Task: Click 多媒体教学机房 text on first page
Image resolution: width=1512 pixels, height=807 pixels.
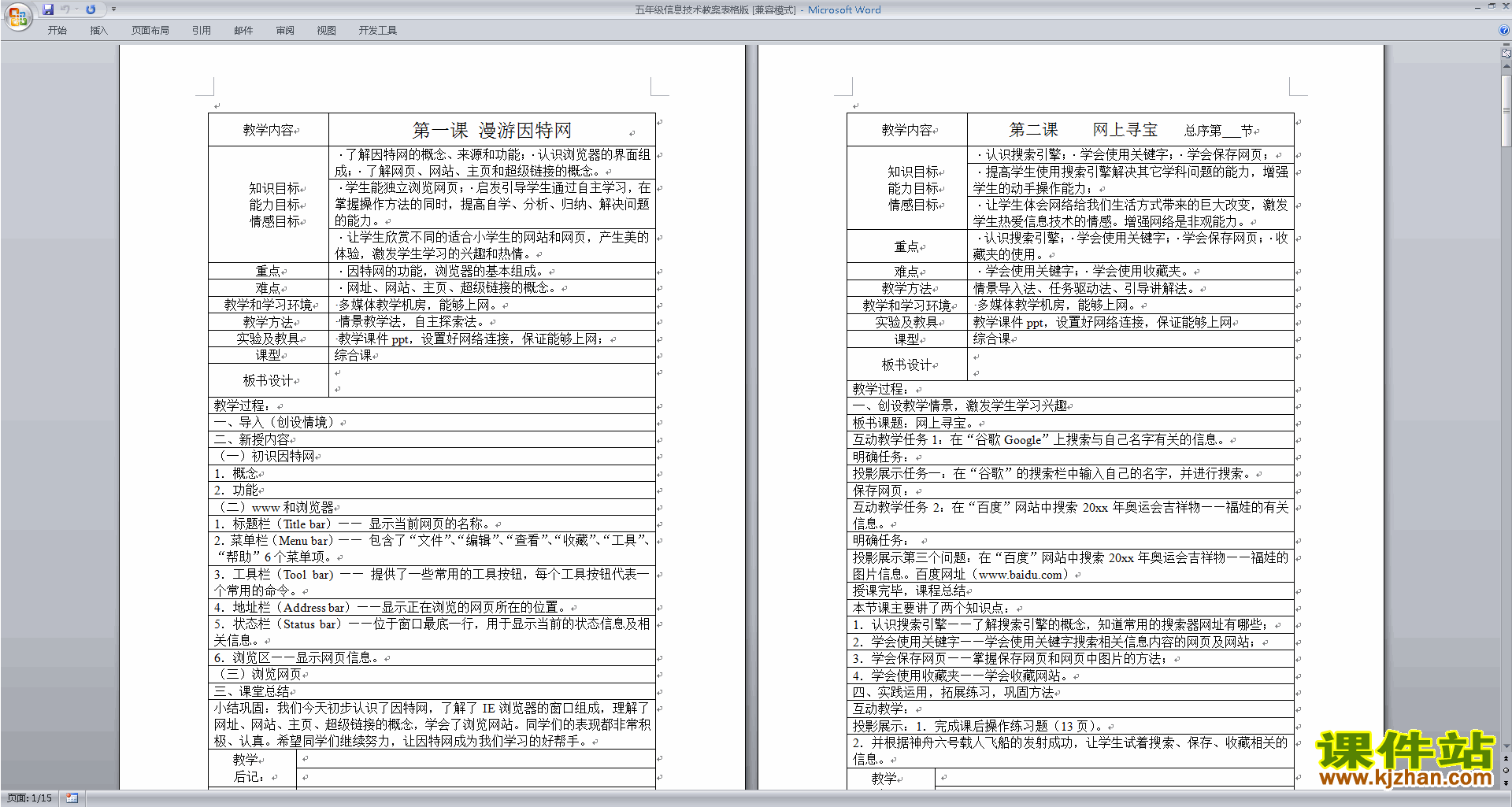Action: click(382, 305)
